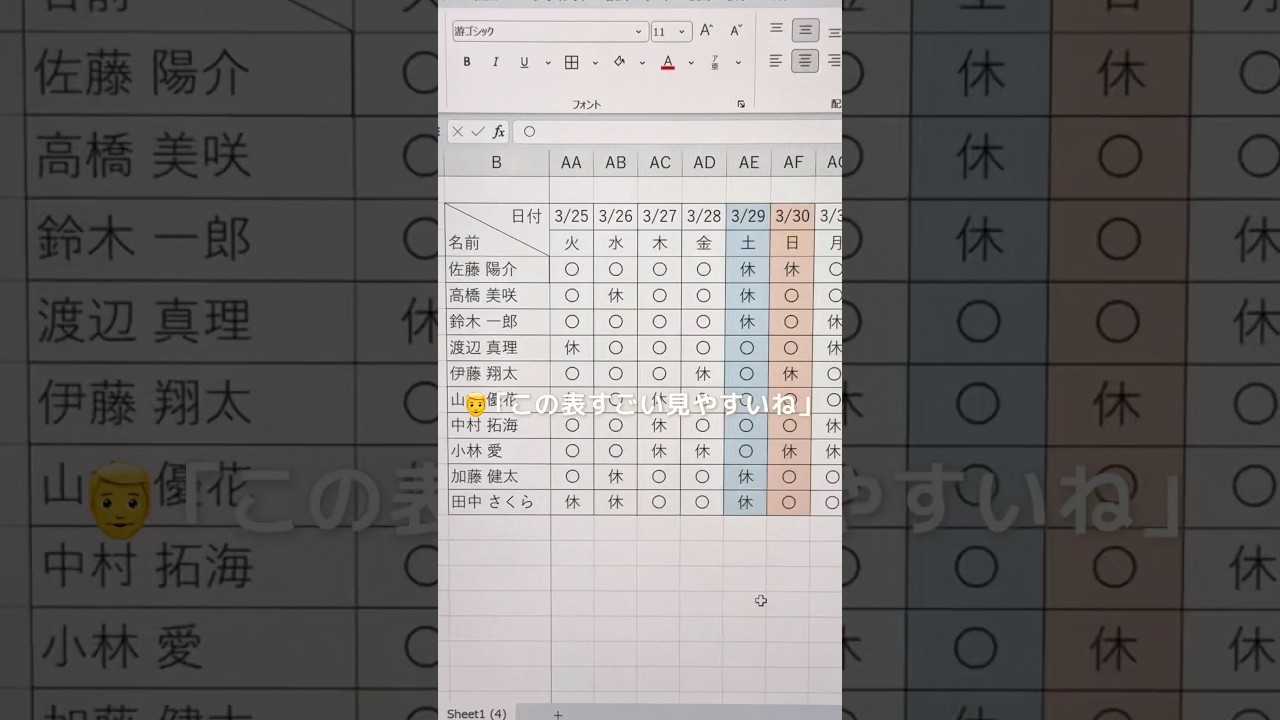Screen dimensions: 1280x720
Task: Open Insert Function (fx) dialog
Action: click(498, 132)
